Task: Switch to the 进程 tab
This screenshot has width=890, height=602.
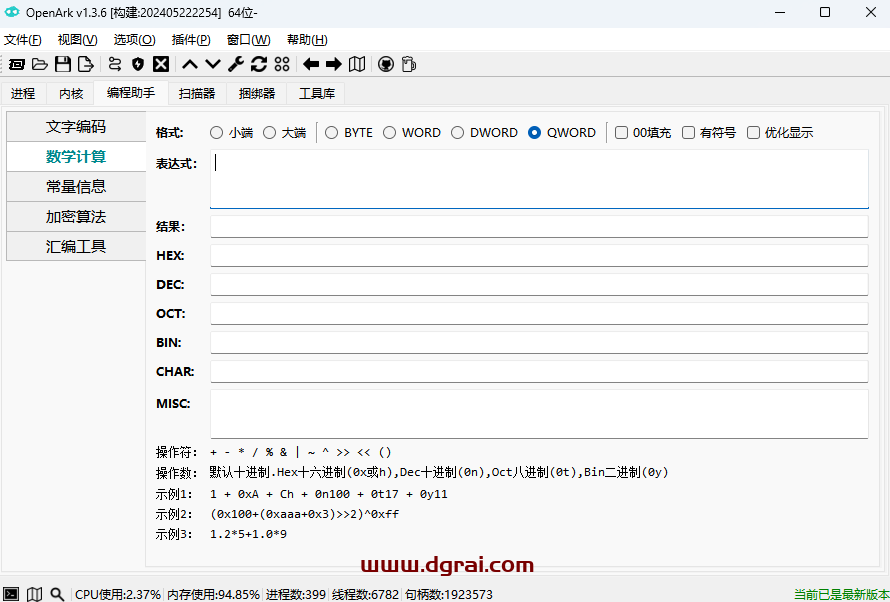Action: (x=23, y=94)
